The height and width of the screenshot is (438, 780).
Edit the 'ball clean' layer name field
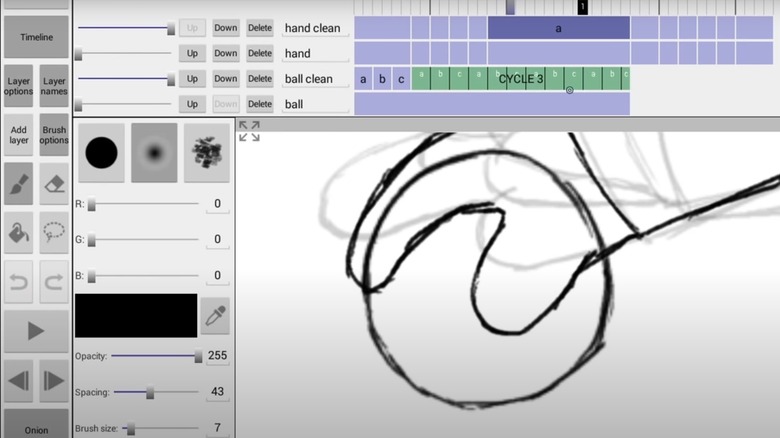[315, 79]
